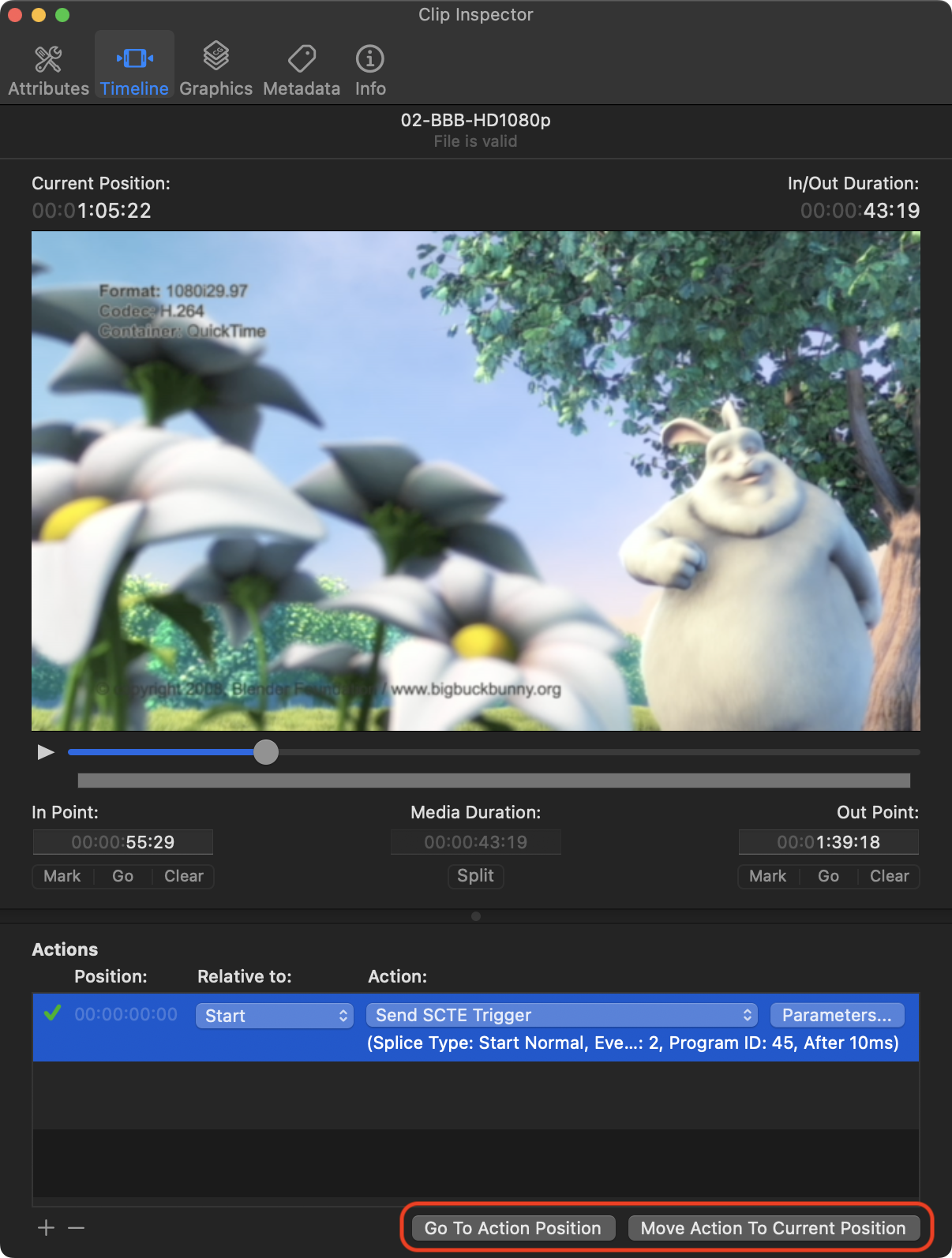952x1258 pixels.
Task: Click the In/Out Duration value 00:00:43:19
Action: point(860,211)
